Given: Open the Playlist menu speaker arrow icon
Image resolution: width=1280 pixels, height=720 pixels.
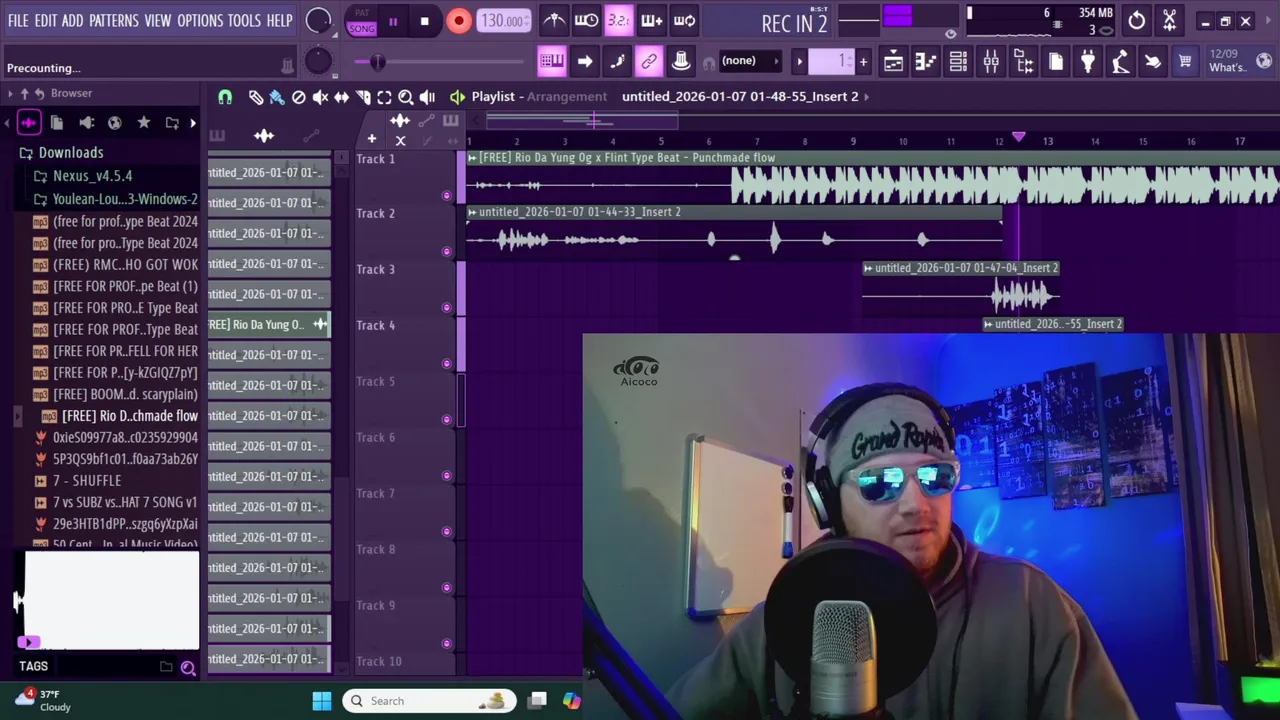Looking at the screenshot, I should (457, 97).
